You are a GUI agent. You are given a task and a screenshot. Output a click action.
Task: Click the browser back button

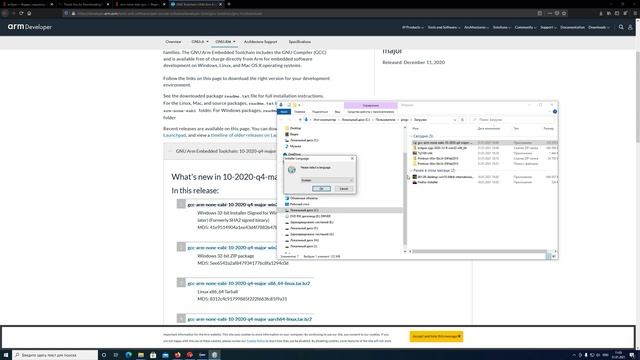5,13
